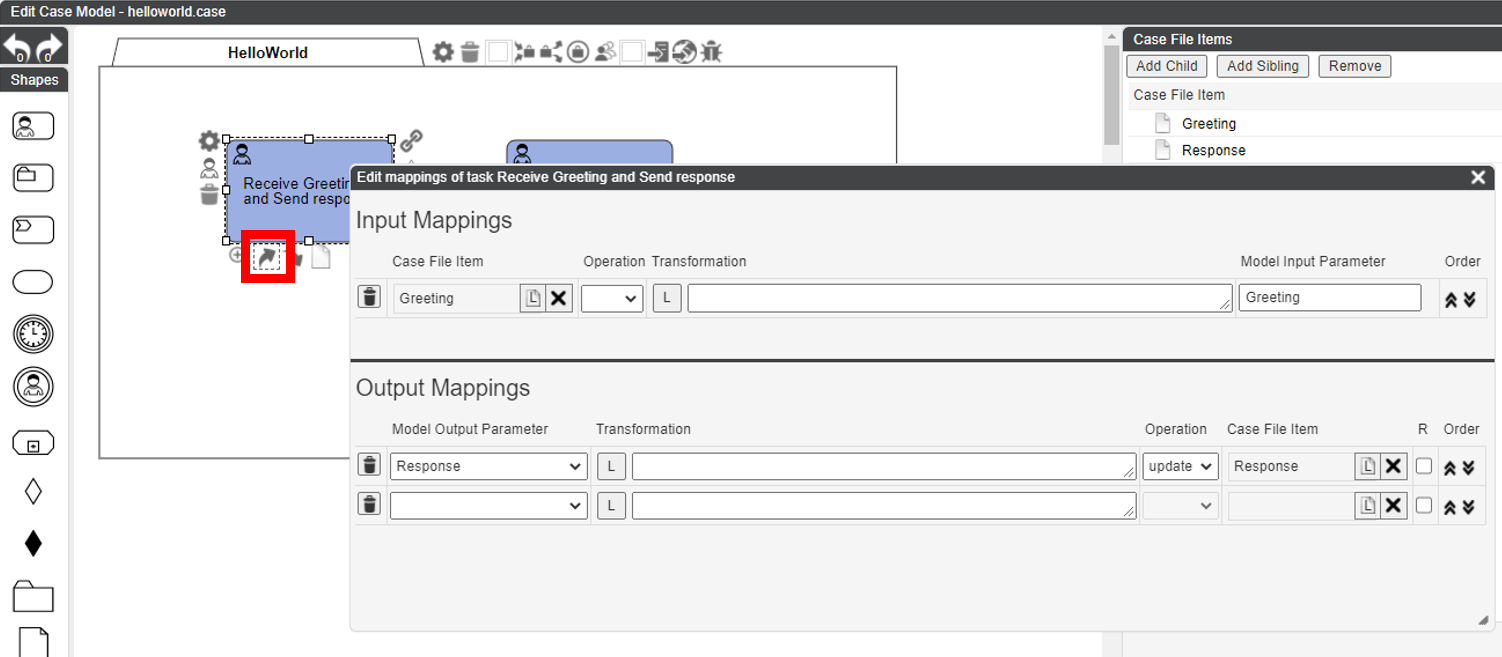Click the plus circle icon below selected task
The width and height of the screenshot is (1502, 657).
point(237,256)
